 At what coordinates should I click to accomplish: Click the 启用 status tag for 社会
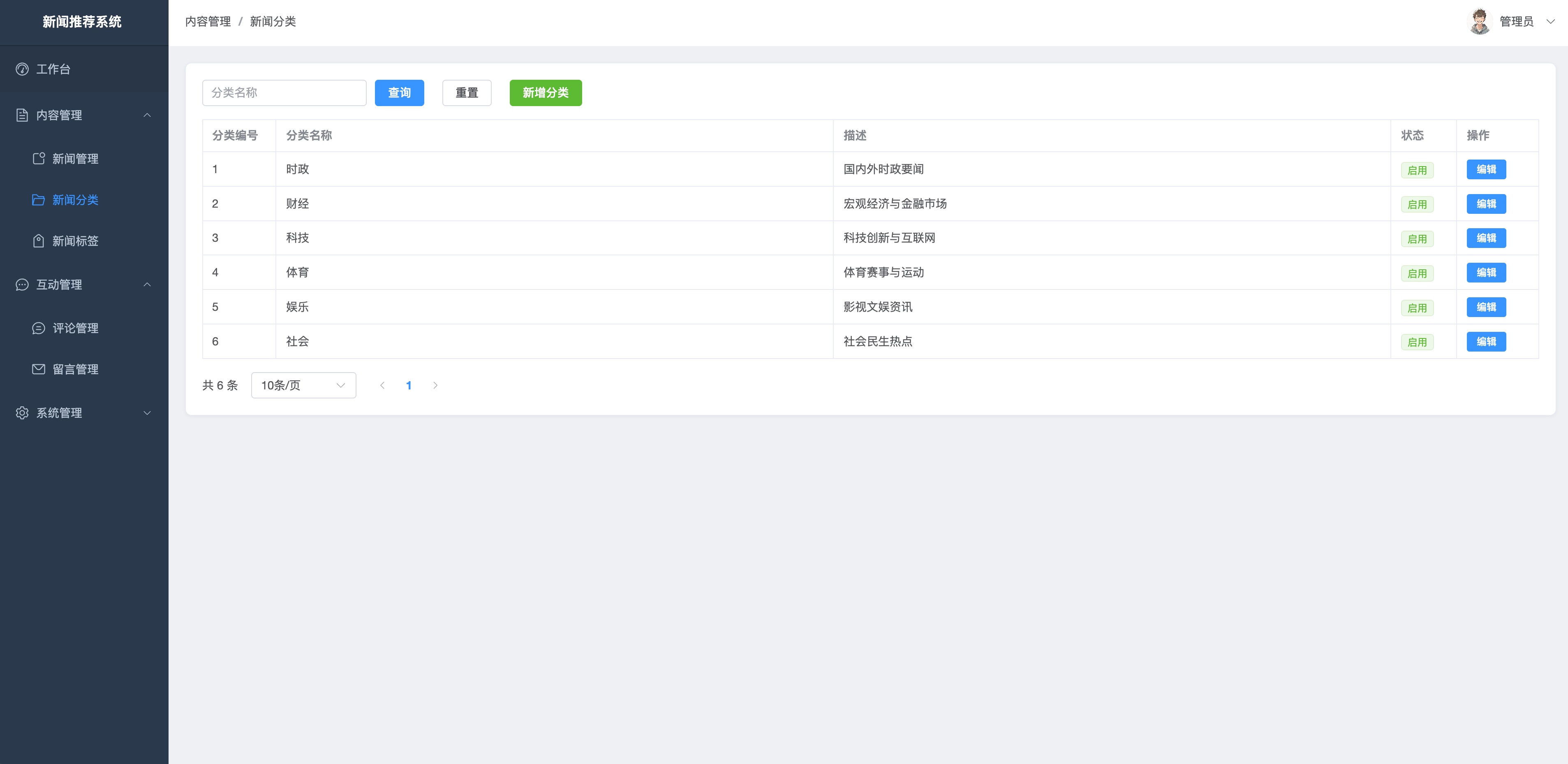click(1417, 342)
